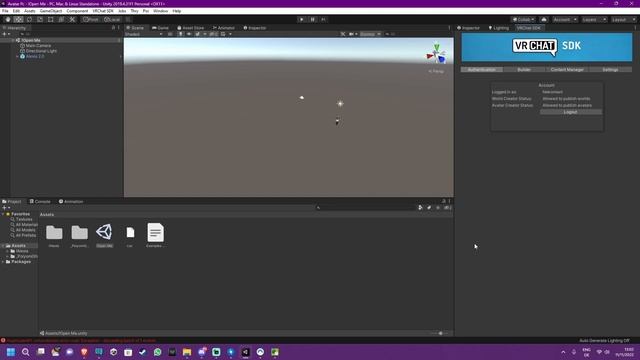Open the SDK Authentication tab
640x360 pixels.
tap(482, 69)
